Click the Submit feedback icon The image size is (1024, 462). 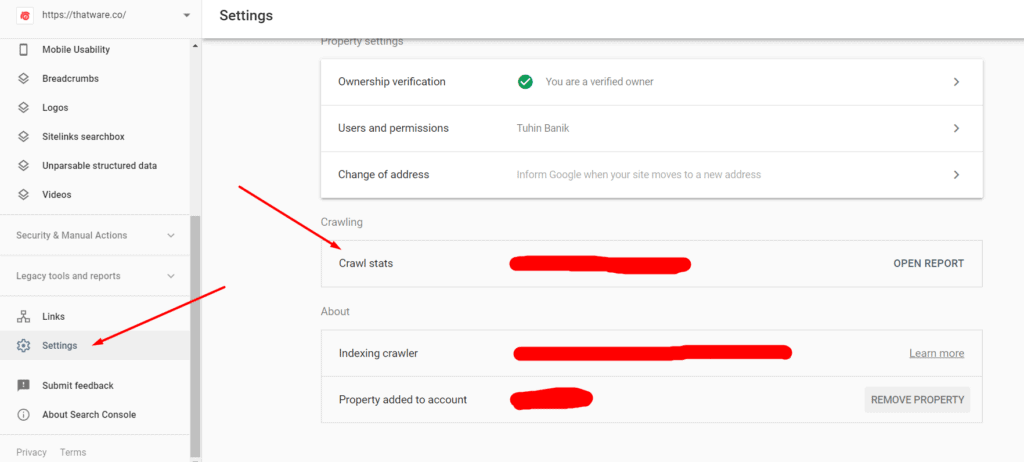click(x=24, y=386)
